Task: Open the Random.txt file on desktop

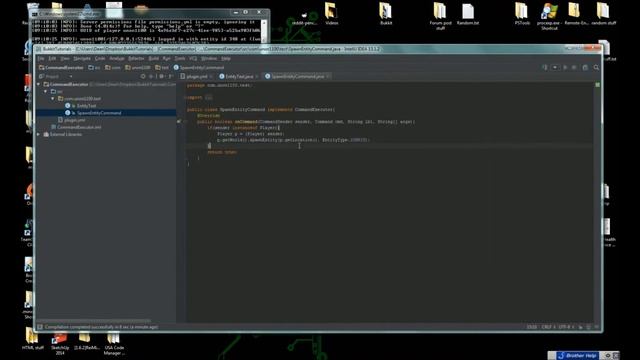Action: [468, 14]
